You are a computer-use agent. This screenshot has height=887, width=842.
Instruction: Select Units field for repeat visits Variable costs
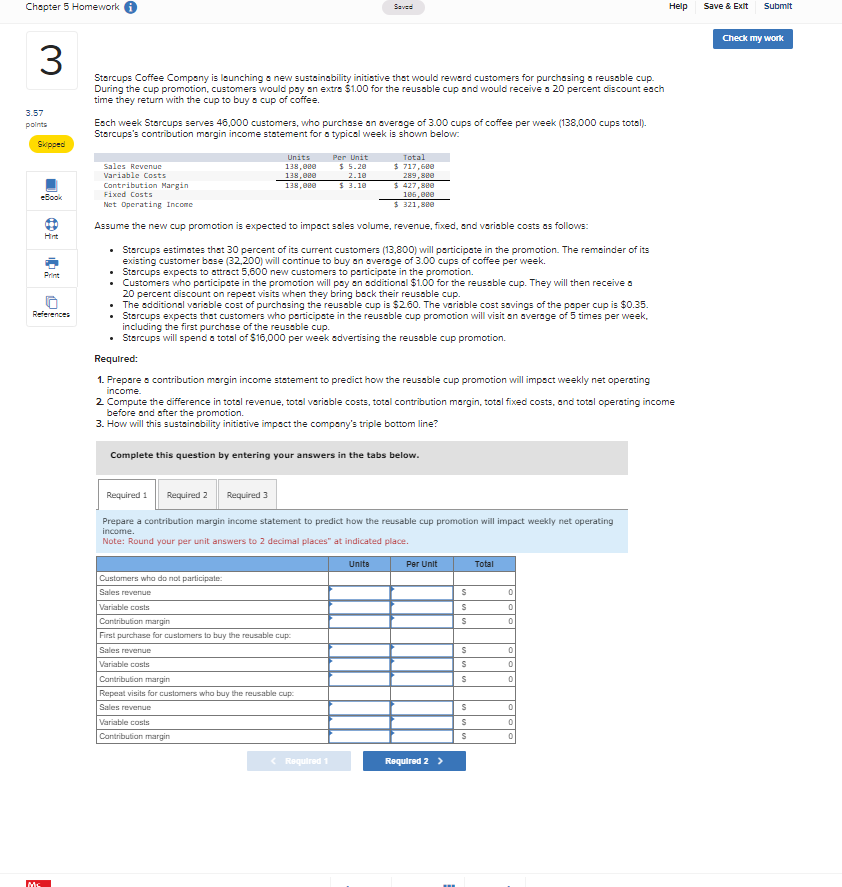coord(359,722)
